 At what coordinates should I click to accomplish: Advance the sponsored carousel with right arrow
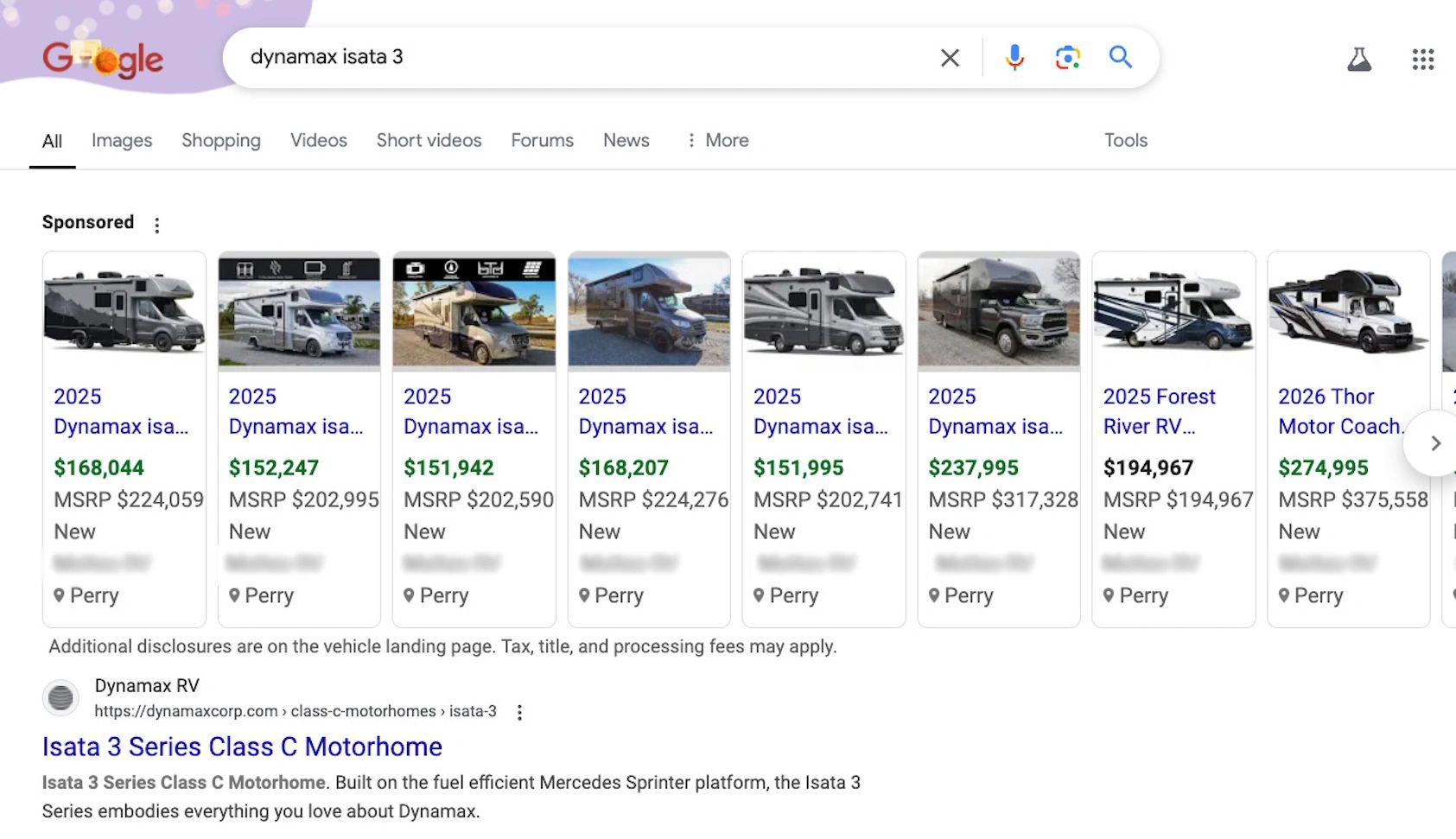[1434, 443]
